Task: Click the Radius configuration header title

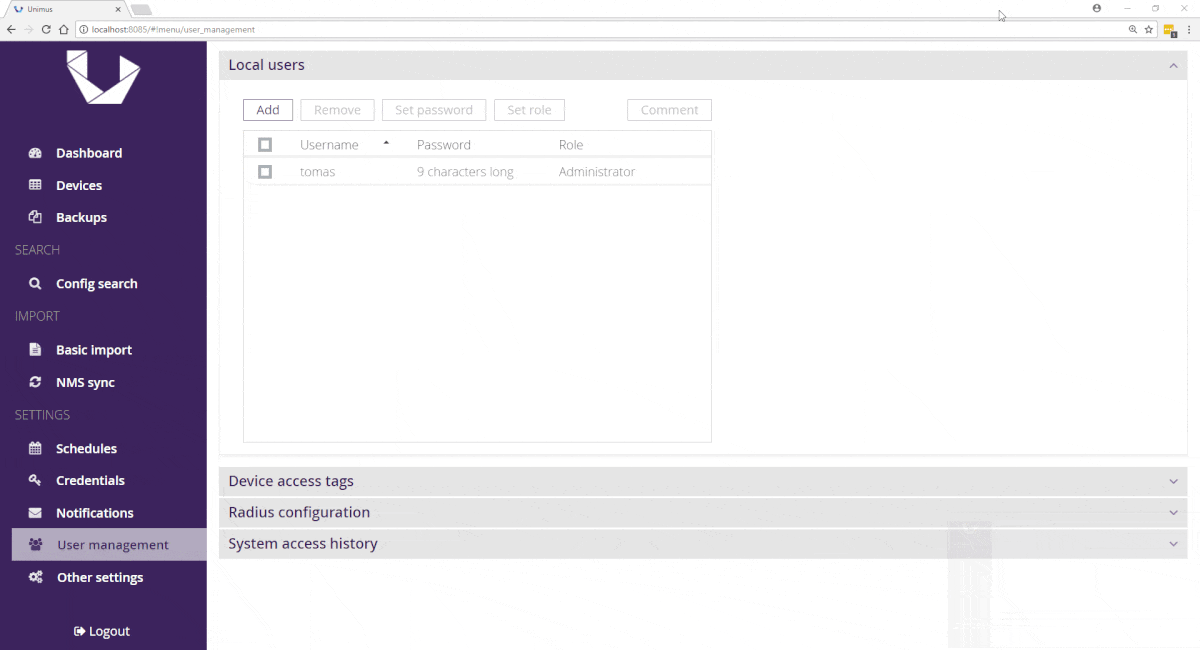Action: (x=299, y=513)
